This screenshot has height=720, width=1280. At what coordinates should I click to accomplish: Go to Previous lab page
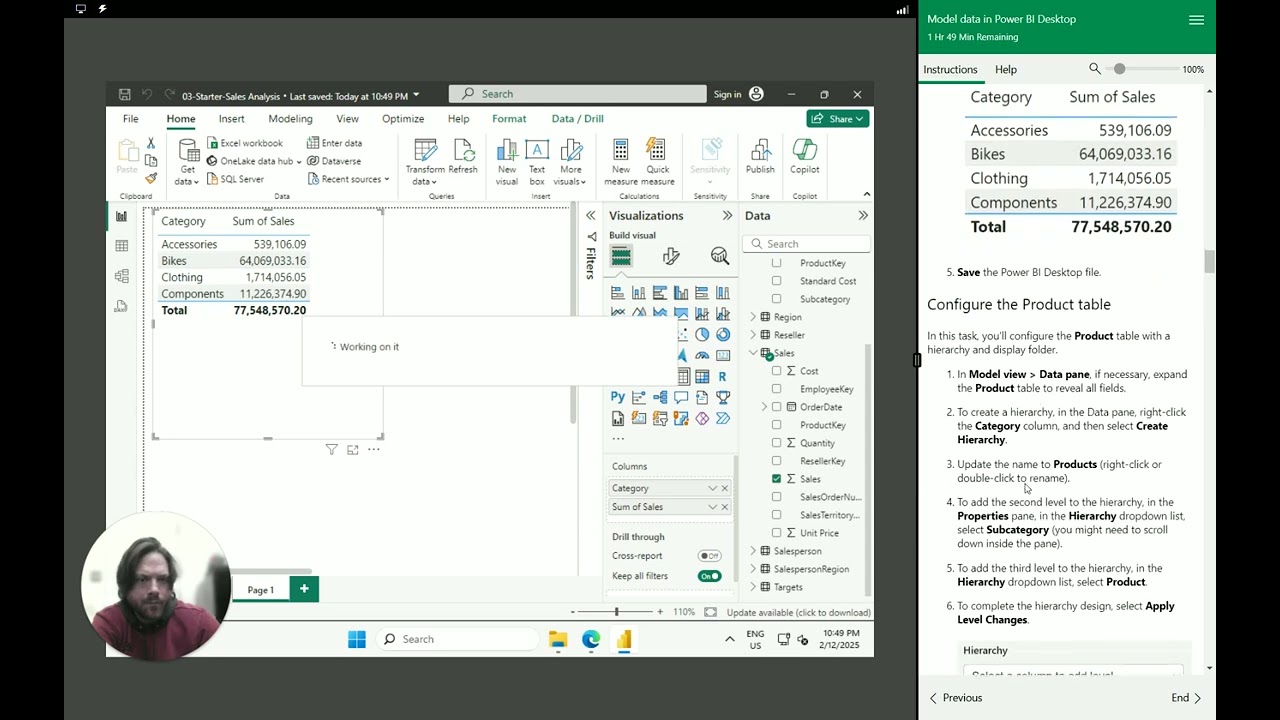(955, 698)
